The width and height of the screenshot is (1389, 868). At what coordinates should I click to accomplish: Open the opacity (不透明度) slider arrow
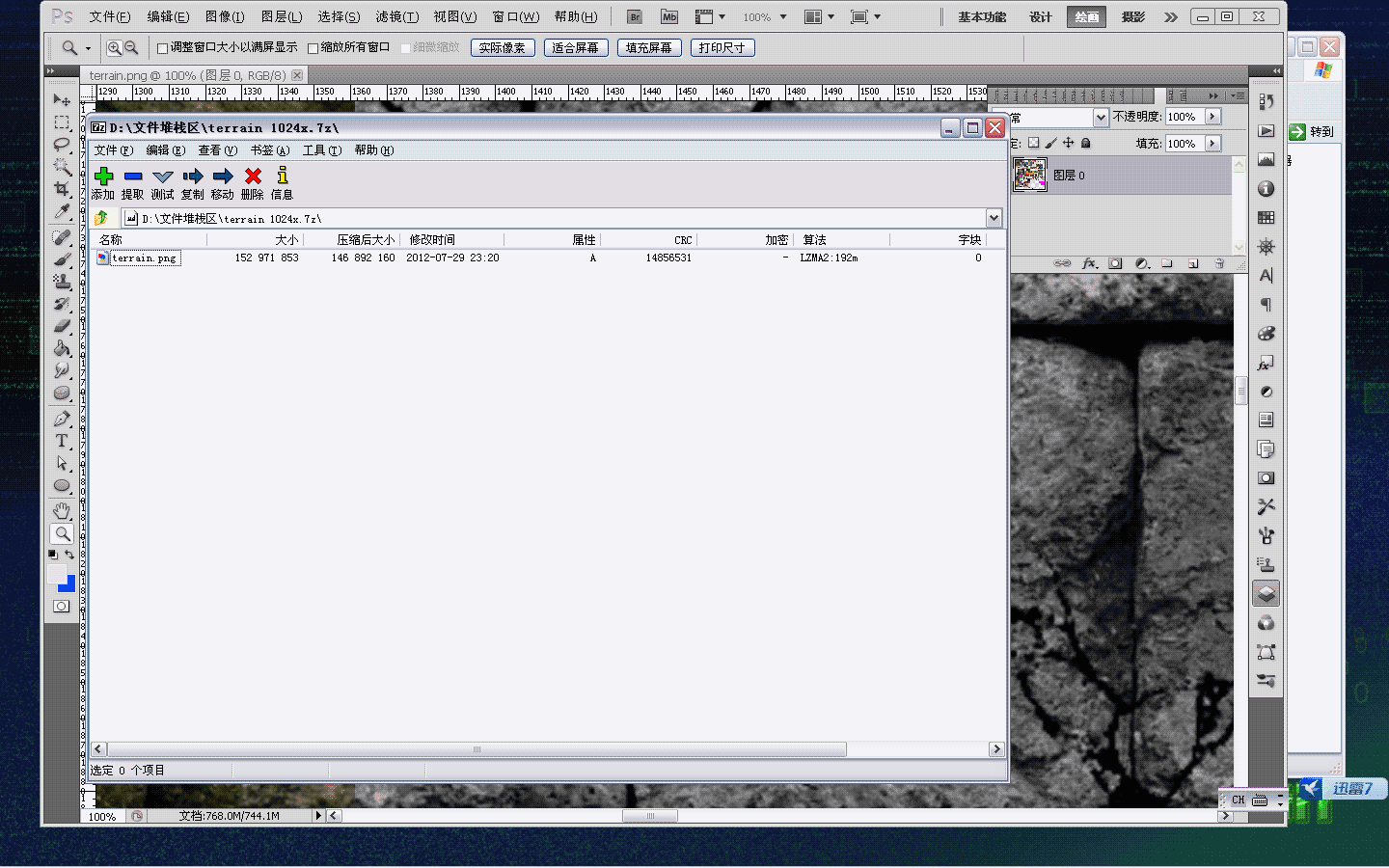click(x=1212, y=117)
